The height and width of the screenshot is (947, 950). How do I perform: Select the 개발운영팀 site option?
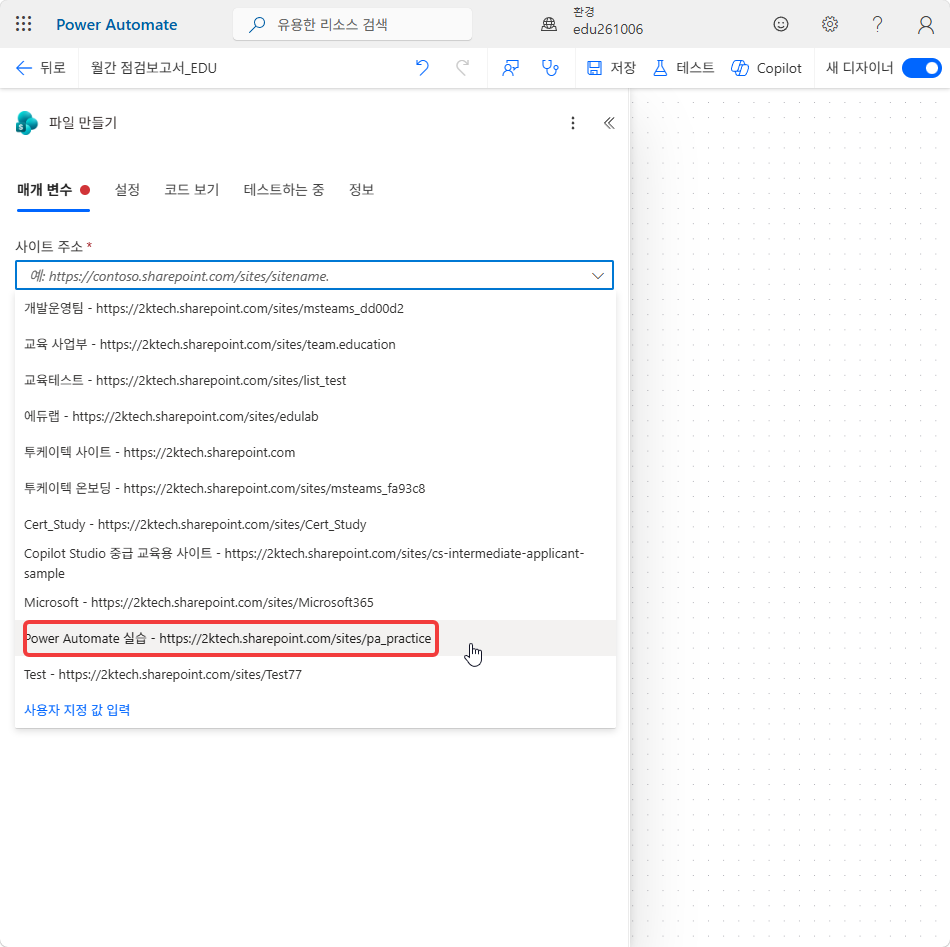(x=315, y=308)
